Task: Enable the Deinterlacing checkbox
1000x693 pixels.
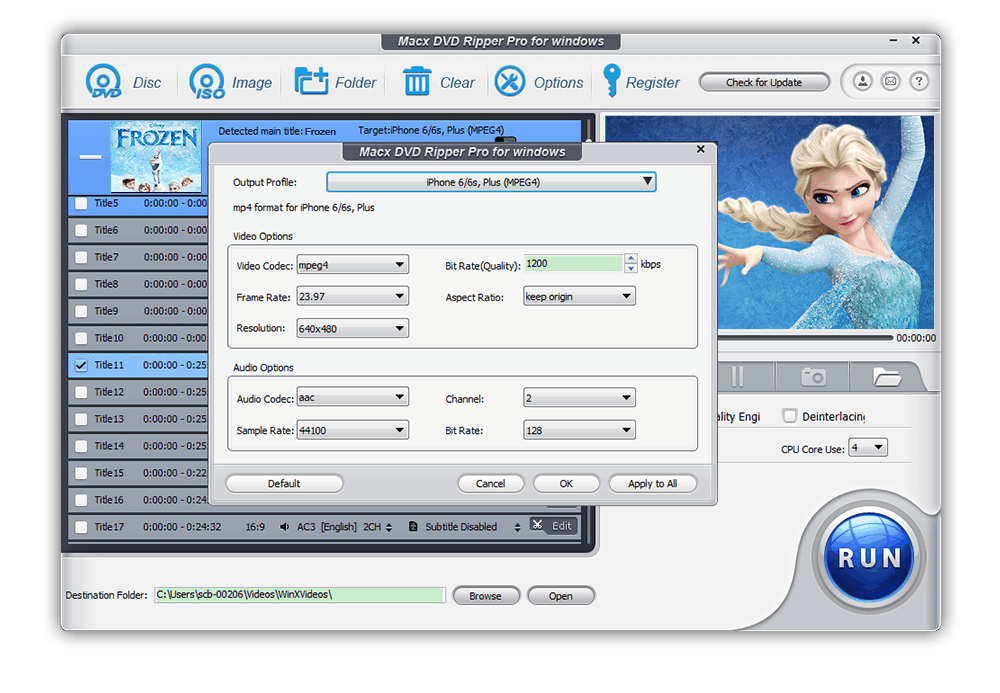Action: coord(790,416)
